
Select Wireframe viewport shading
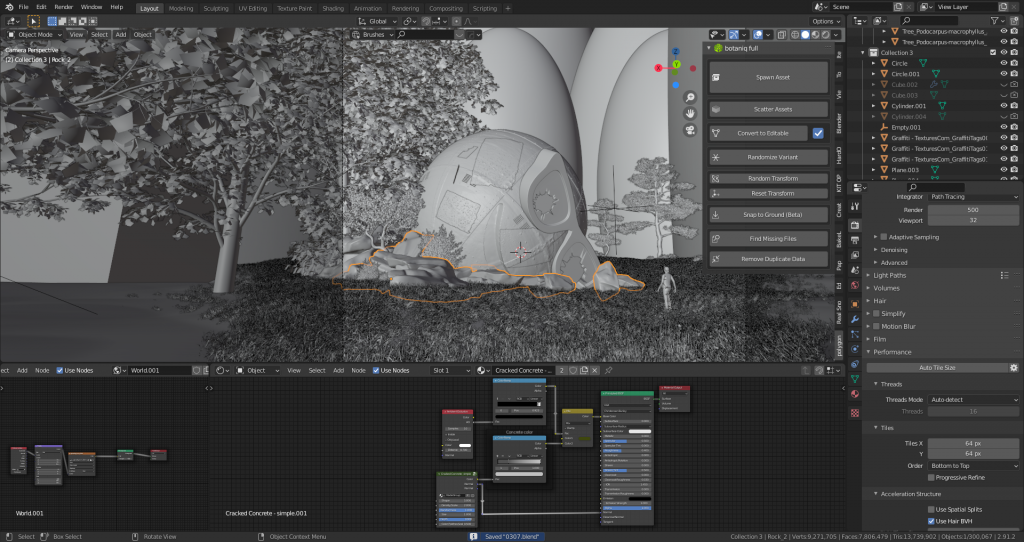pos(795,35)
